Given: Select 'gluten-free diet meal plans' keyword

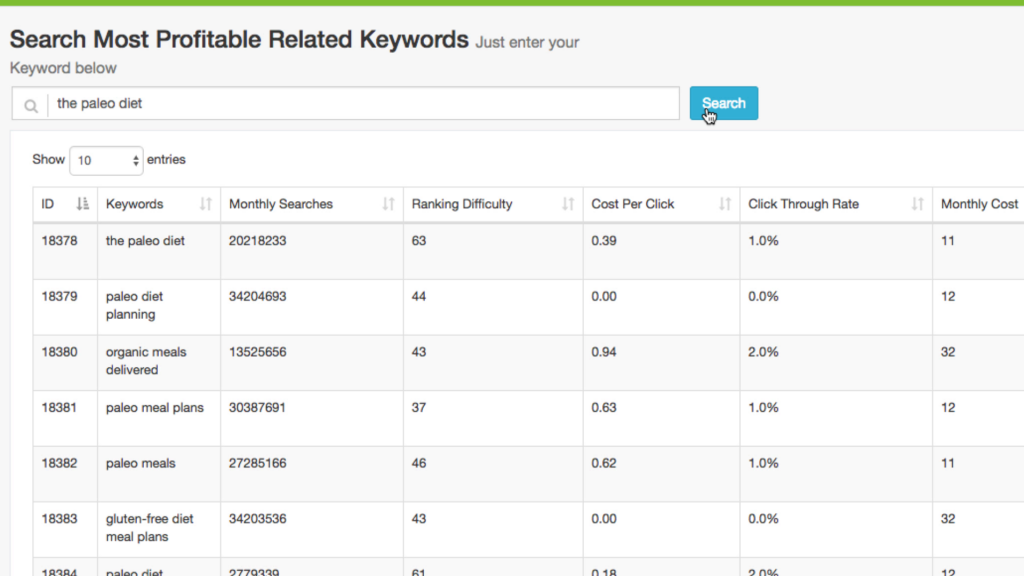Looking at the screenshot, I should (x=149, y=528).
